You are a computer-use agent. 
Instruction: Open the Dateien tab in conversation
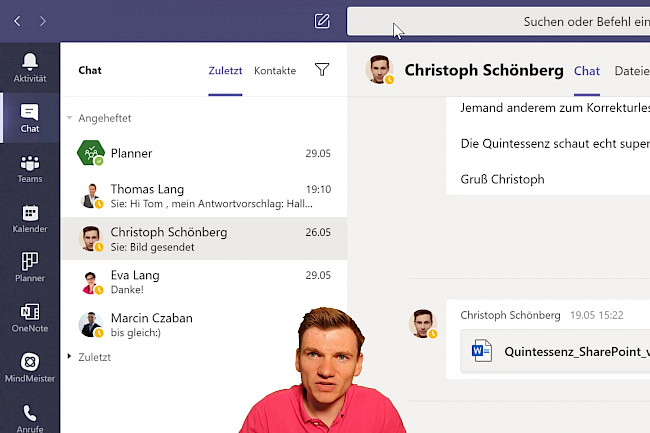pyautogui.click(x=632, y=71)
